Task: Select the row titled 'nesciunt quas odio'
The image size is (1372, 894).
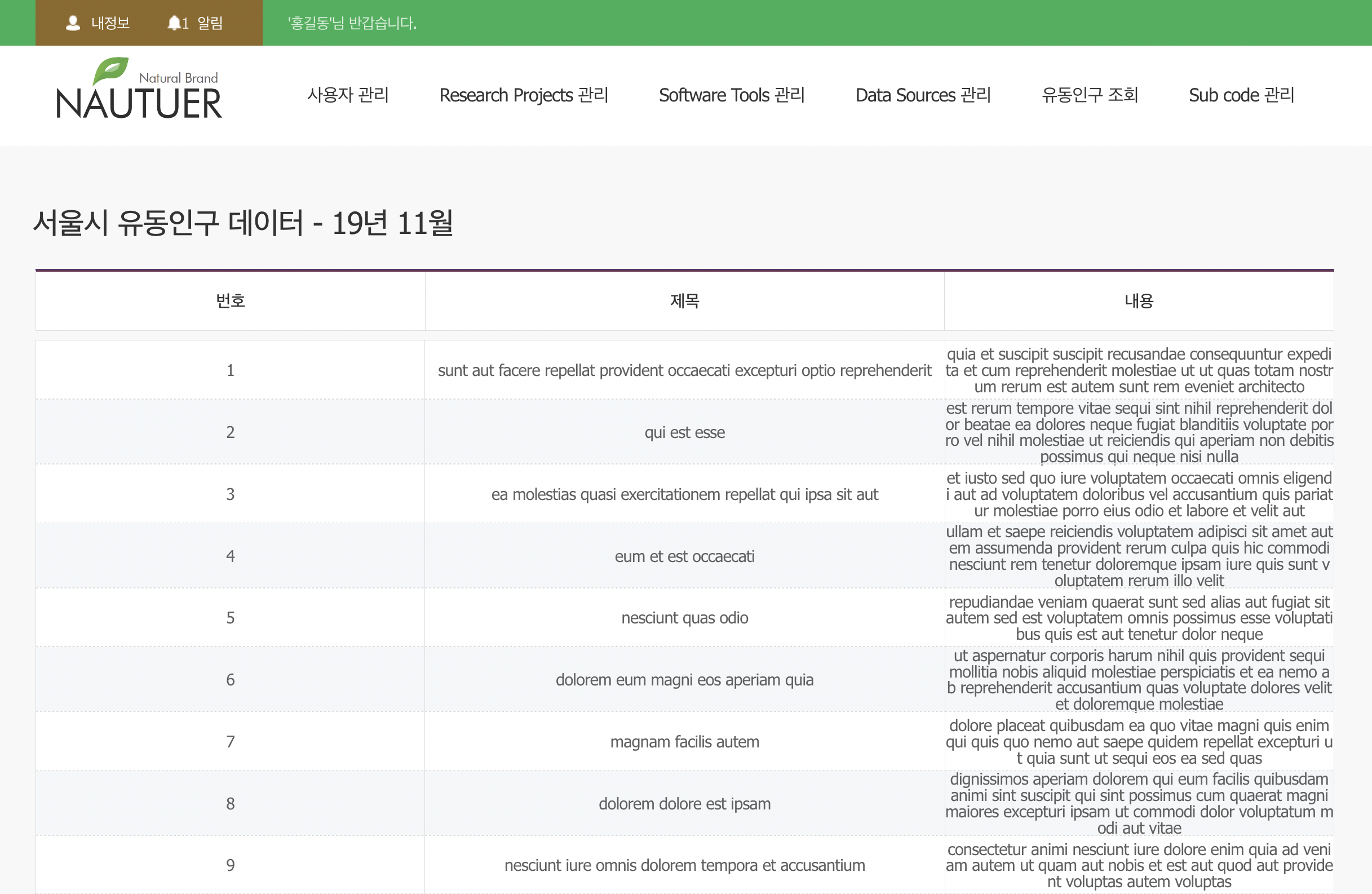Action: click(684, 618)
